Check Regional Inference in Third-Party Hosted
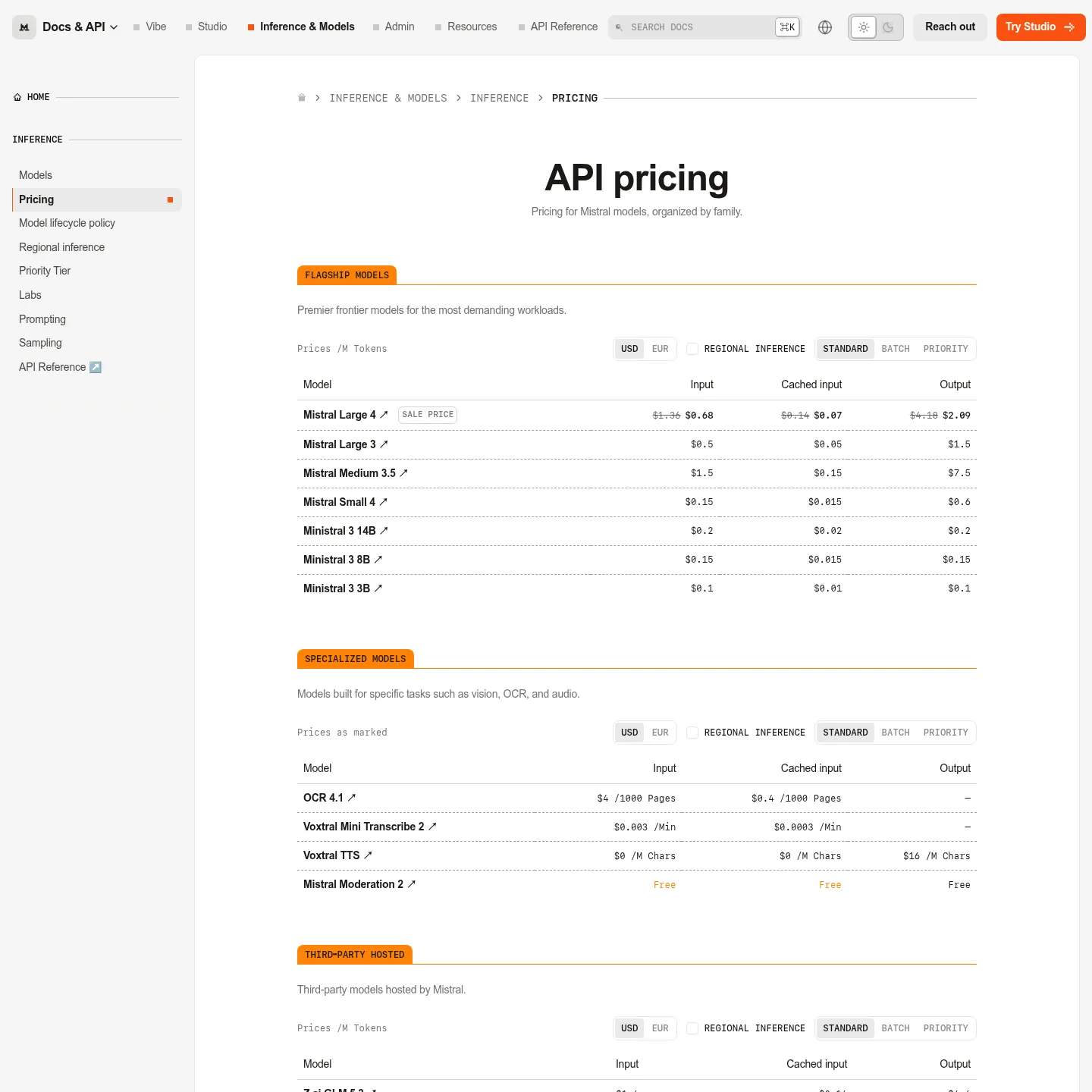Screen dimensions: 1092x1092 692,1028
